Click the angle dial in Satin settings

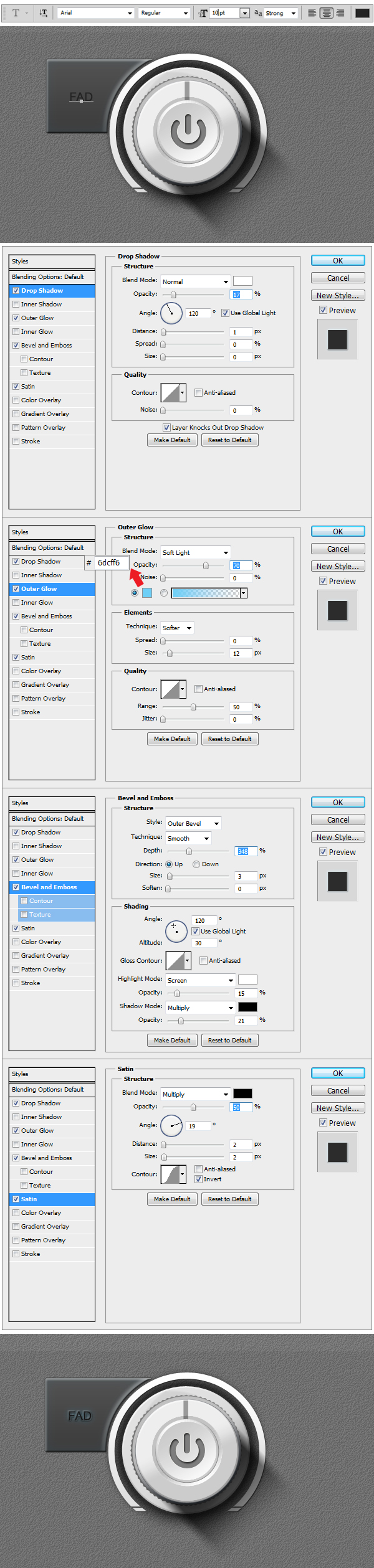point(171,1125)
